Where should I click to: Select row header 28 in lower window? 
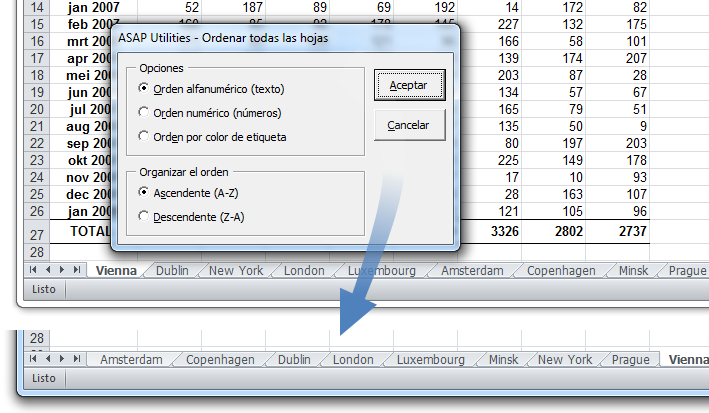pyautogui.click(x=37, y=338)
